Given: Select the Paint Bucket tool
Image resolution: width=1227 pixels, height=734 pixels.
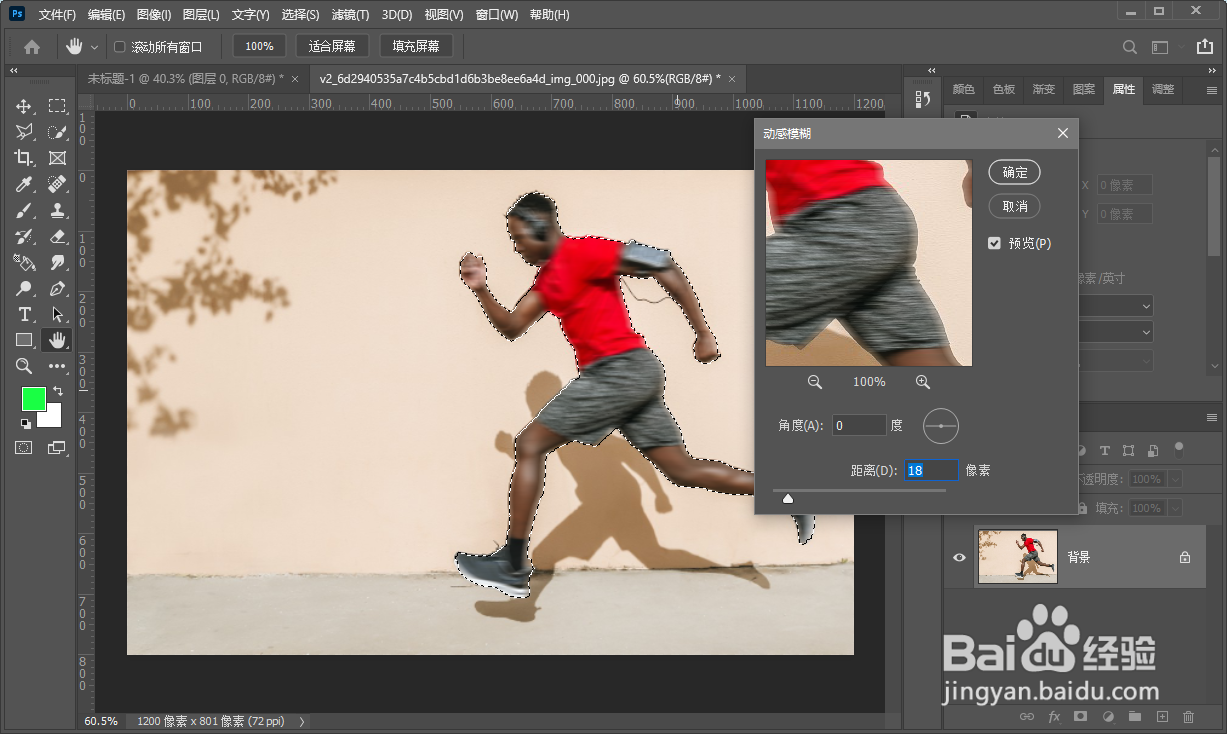Looking at the screenshot, I should point(24,262).
